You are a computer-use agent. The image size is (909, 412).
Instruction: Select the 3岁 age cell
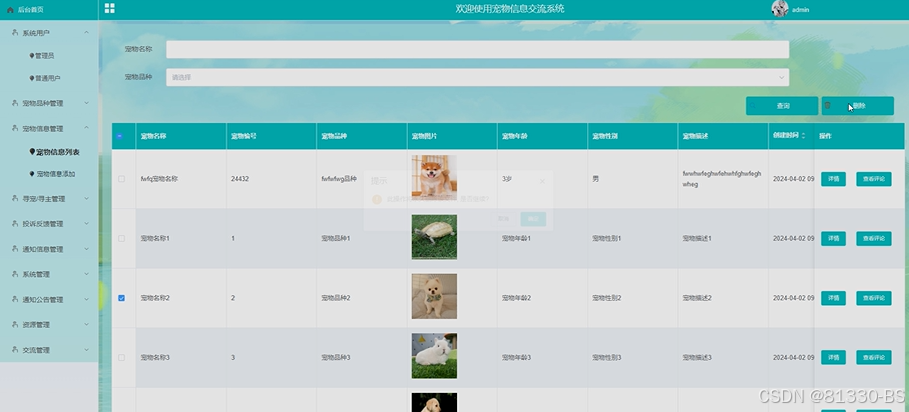507,179
